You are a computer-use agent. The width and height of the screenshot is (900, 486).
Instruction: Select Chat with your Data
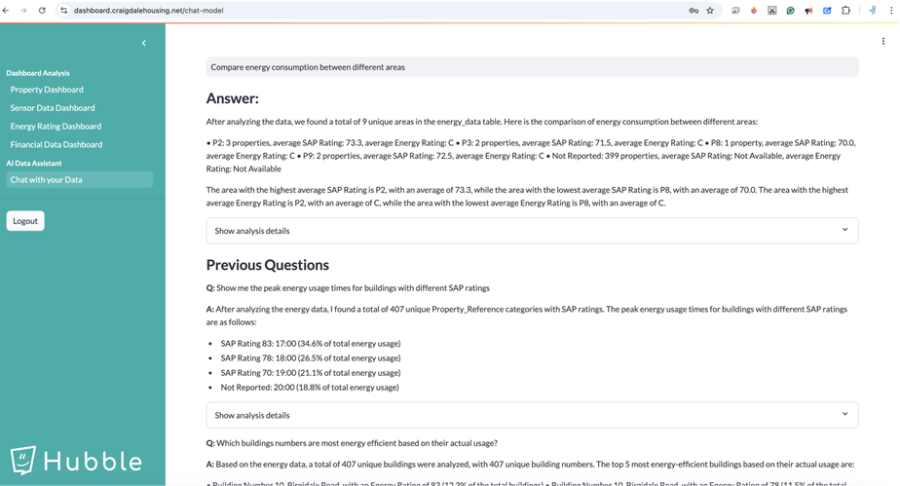click(x=79, y=180)
